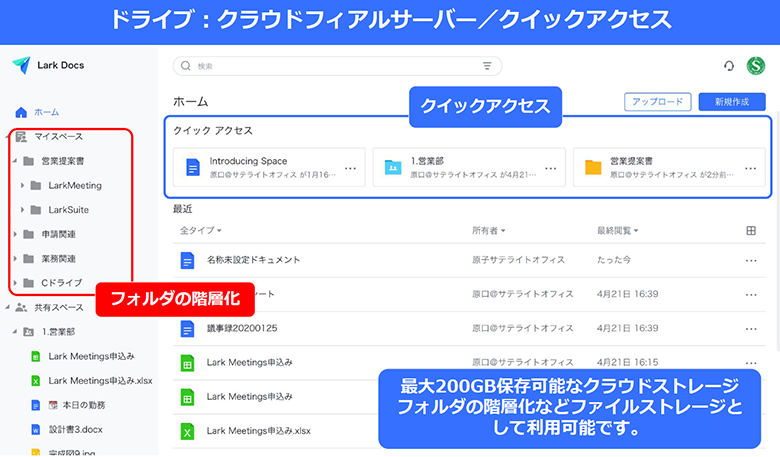Select 1.営業部 folder in sidebar tree
Screen dimensions: 780x457
pyautogui.click(x=58, y=332)
